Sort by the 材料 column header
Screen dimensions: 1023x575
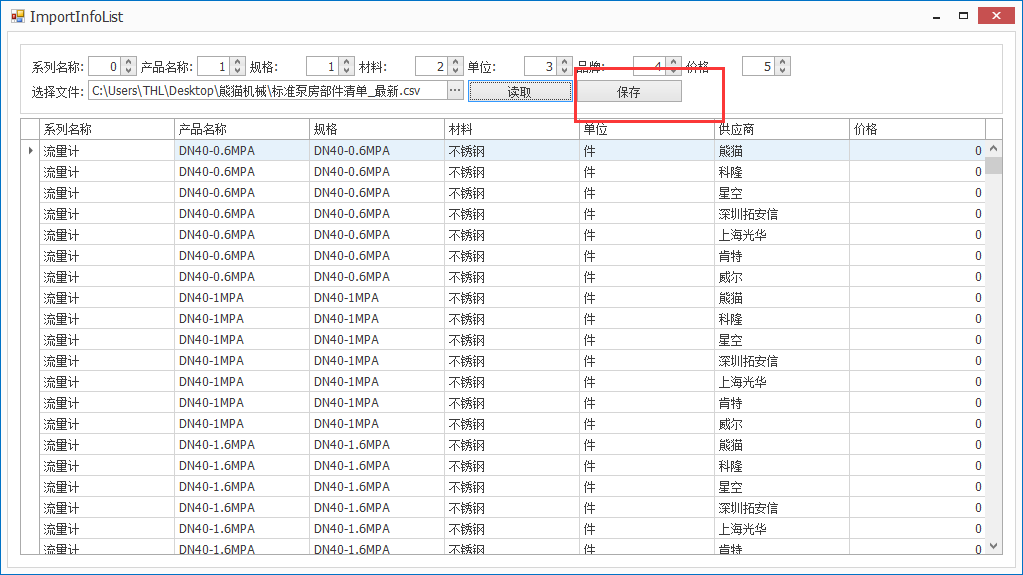click(512, 129)
